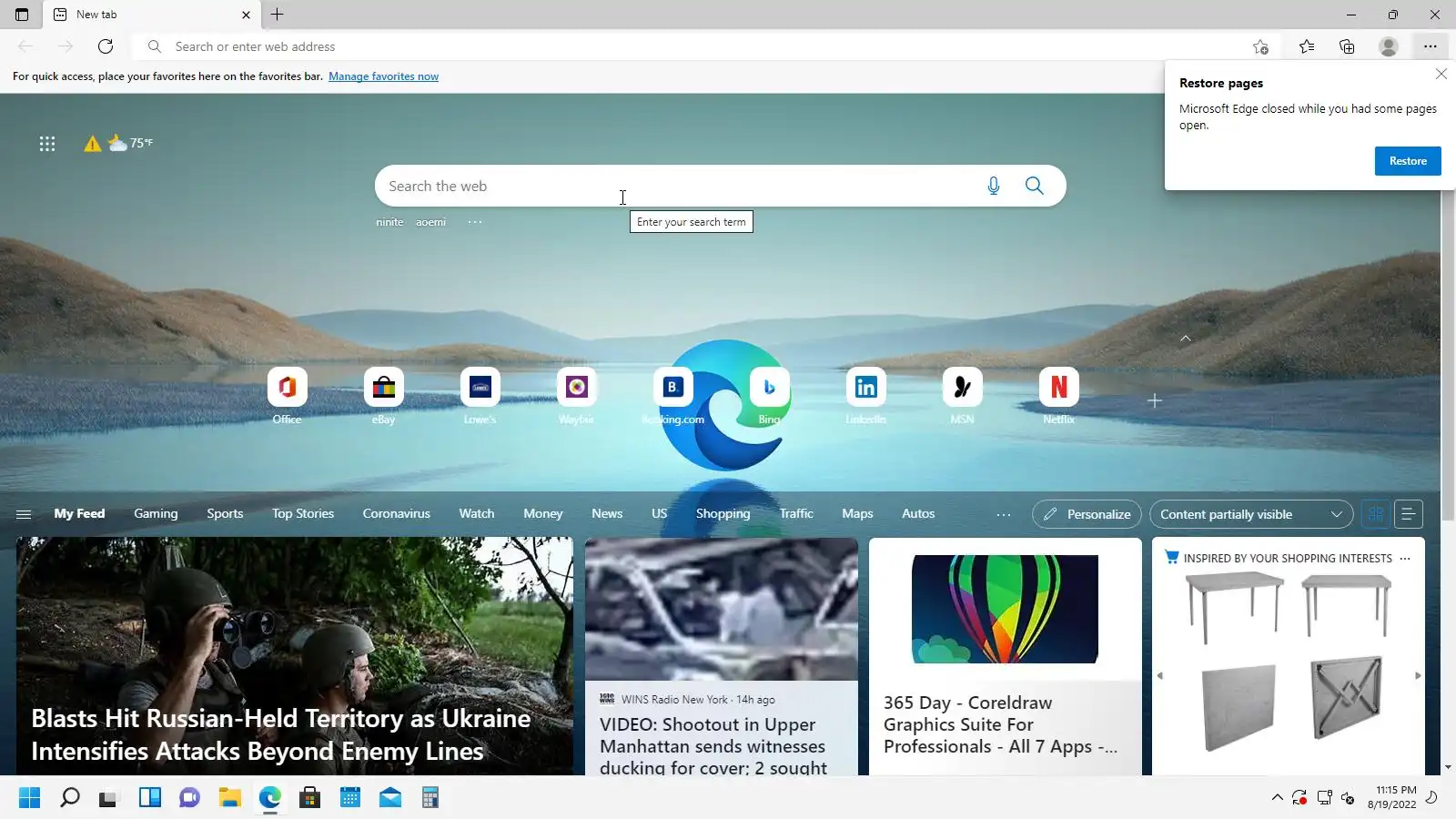
Task: Search again for aoemi suggestion
Action: 431,222
